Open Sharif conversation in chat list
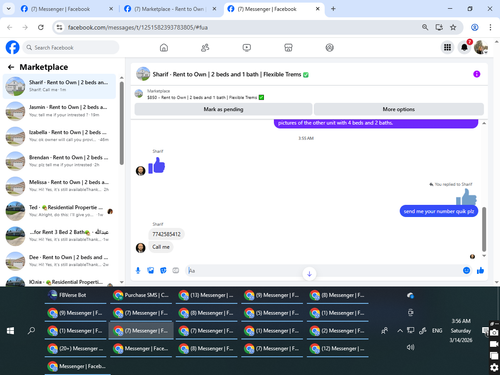 coord(59,86)
